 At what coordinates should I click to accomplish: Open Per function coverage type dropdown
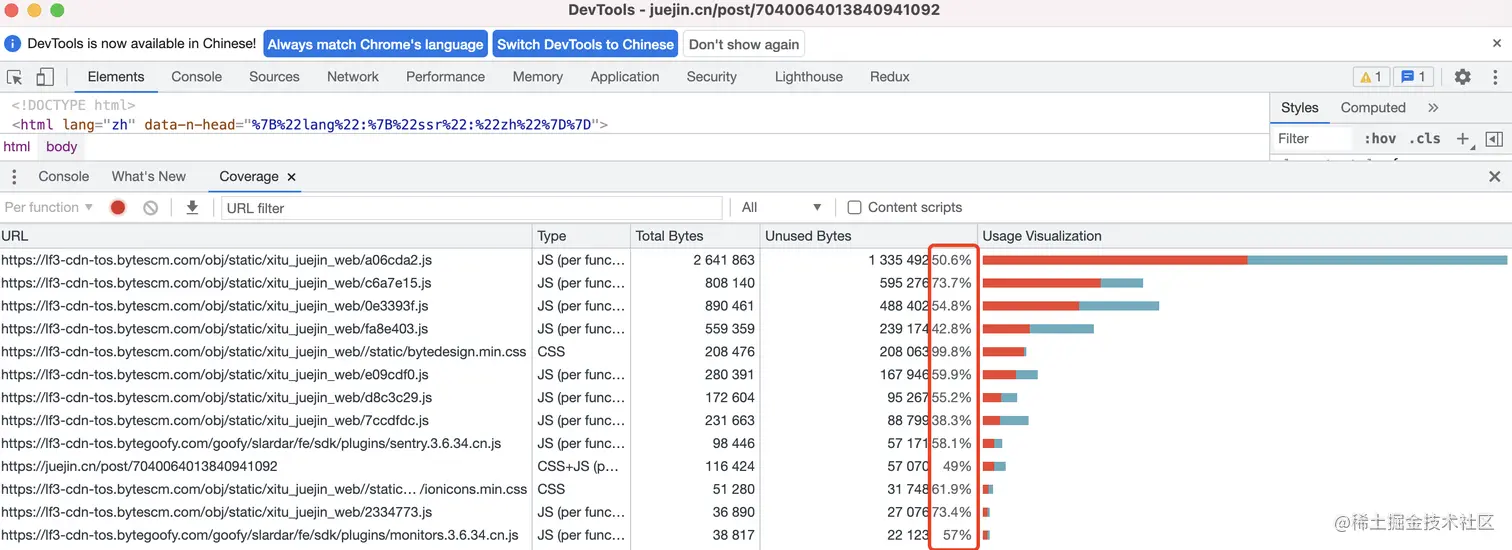click(49, 208)
